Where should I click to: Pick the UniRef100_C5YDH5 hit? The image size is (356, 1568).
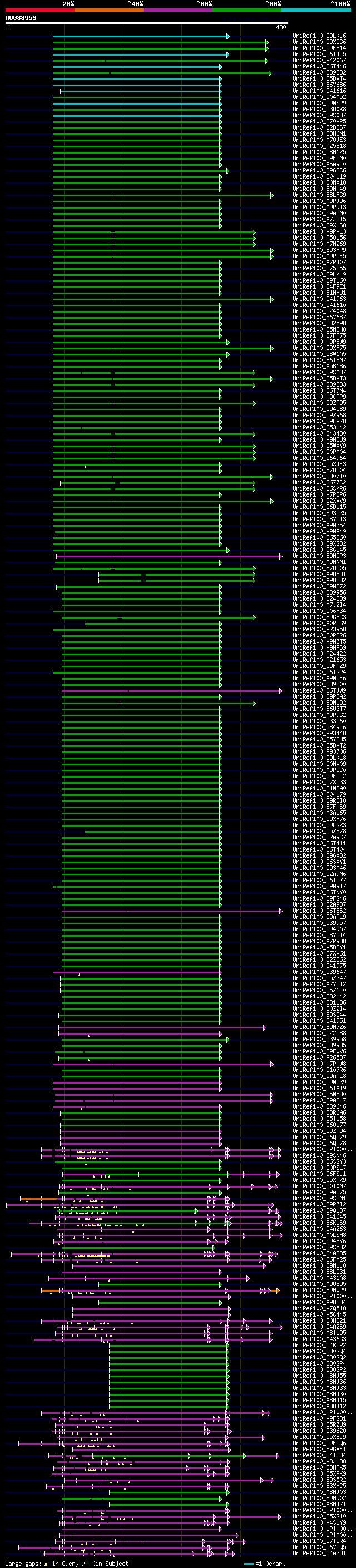(319, 739)
